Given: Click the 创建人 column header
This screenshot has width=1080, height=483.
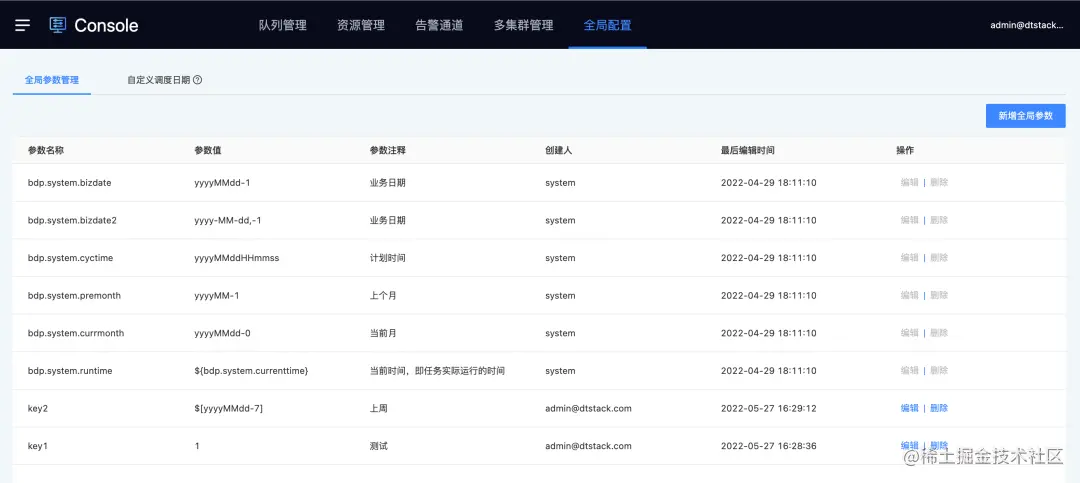Looking at the screenshot, I should pyautogui.click(x=559, y=150).
